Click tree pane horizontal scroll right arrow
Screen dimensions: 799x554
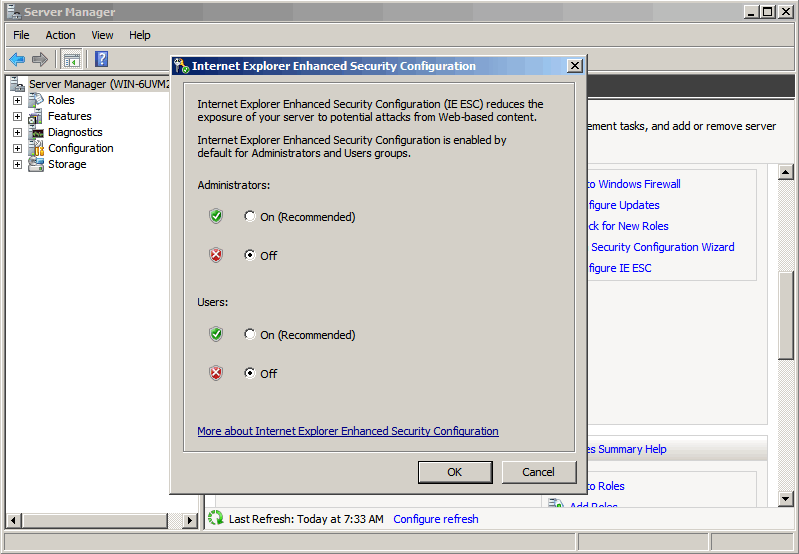pyautogui.click(x=190, y=520)
